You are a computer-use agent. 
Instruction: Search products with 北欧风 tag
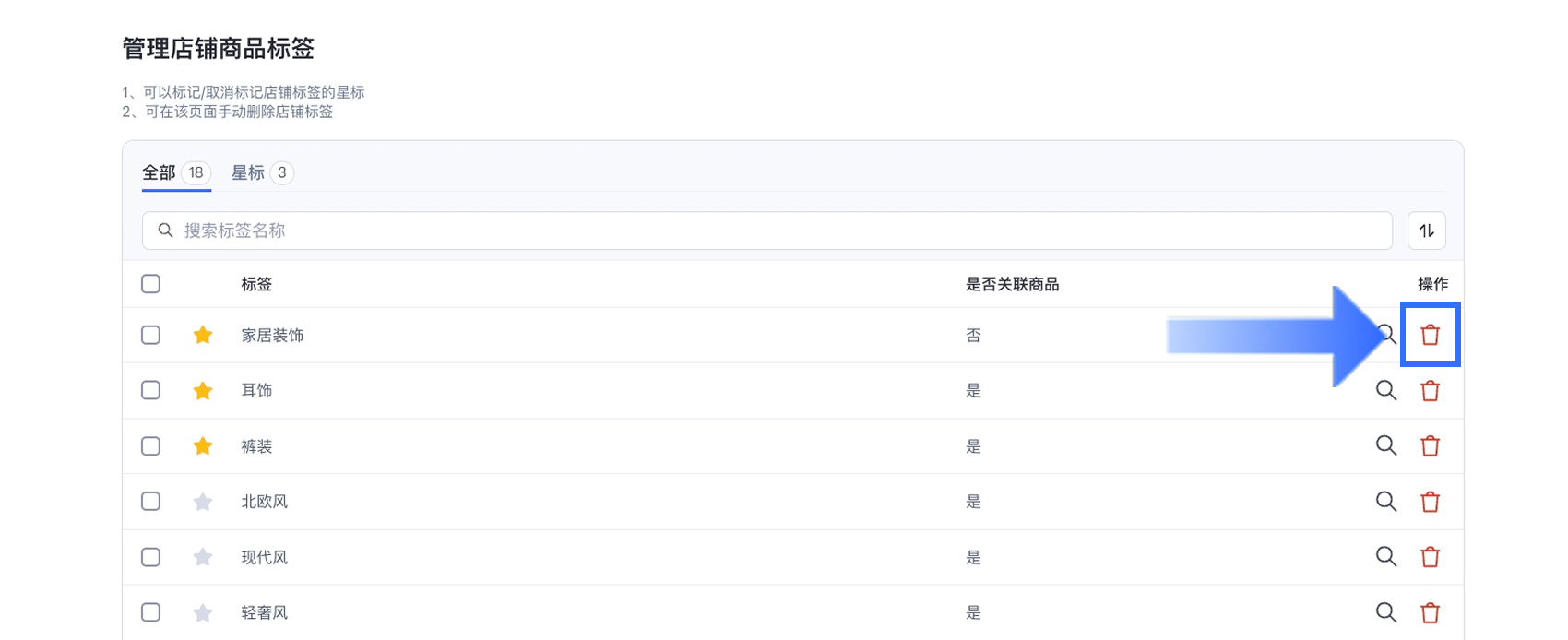click(x=1385, y=502)
